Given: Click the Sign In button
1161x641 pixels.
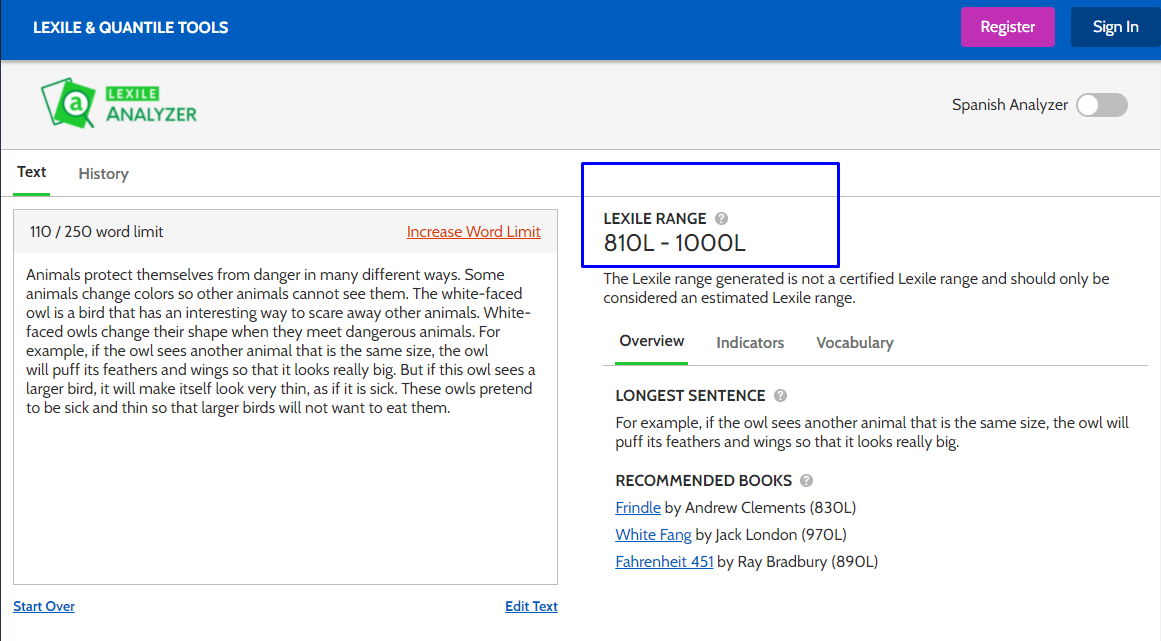Looking at the screenshot, I should coord(1115,27).
